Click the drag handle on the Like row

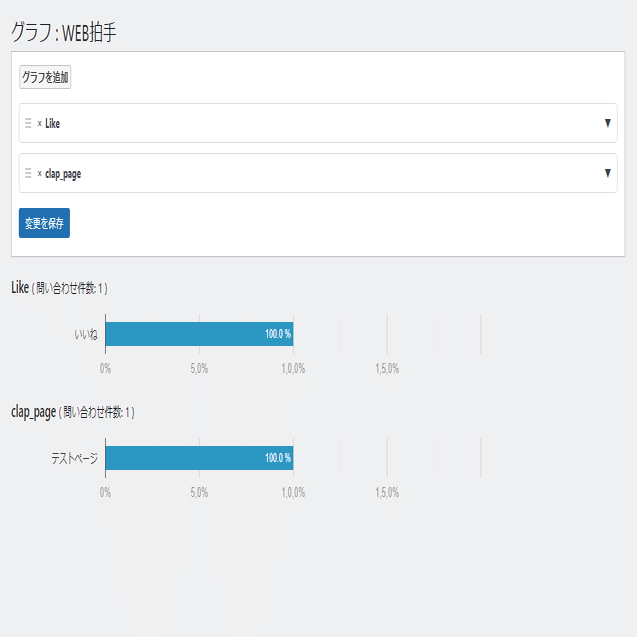(x=28, y=124)
